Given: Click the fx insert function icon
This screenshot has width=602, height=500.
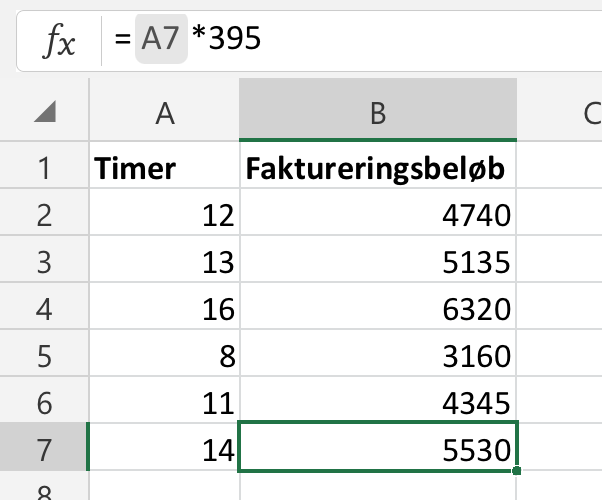Looking at the screenshot, I should (58, 40).
